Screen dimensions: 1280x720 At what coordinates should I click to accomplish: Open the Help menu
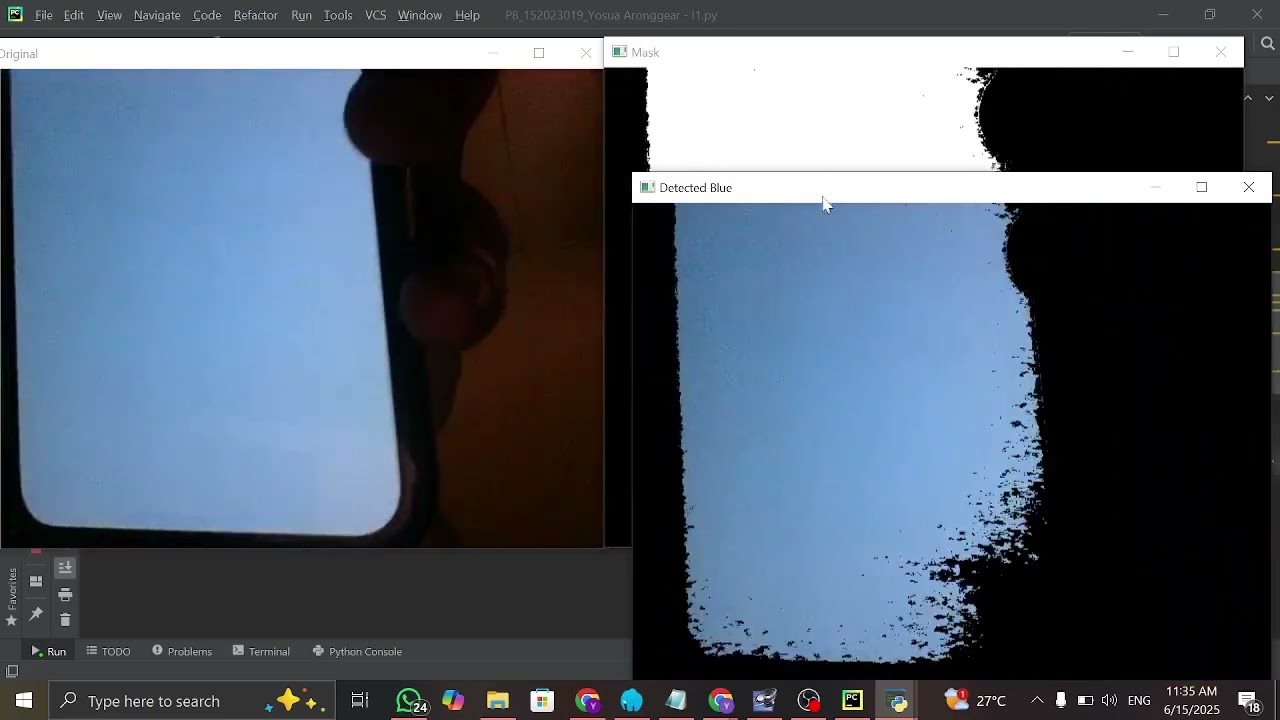(467, 15)
